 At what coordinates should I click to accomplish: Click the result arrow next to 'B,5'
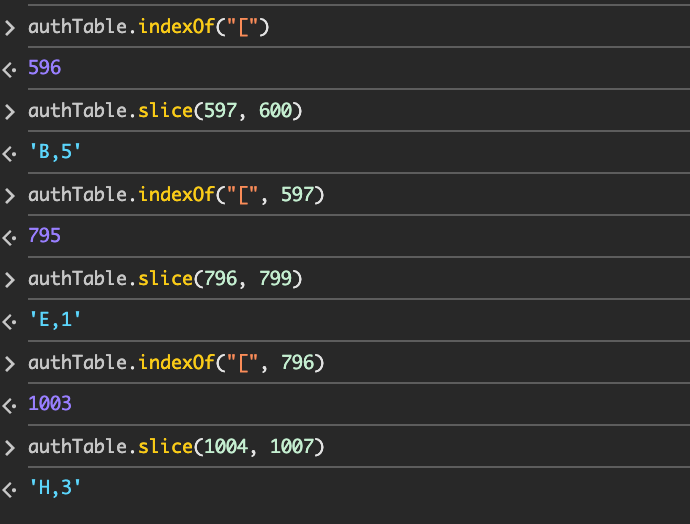click(9, 153)
